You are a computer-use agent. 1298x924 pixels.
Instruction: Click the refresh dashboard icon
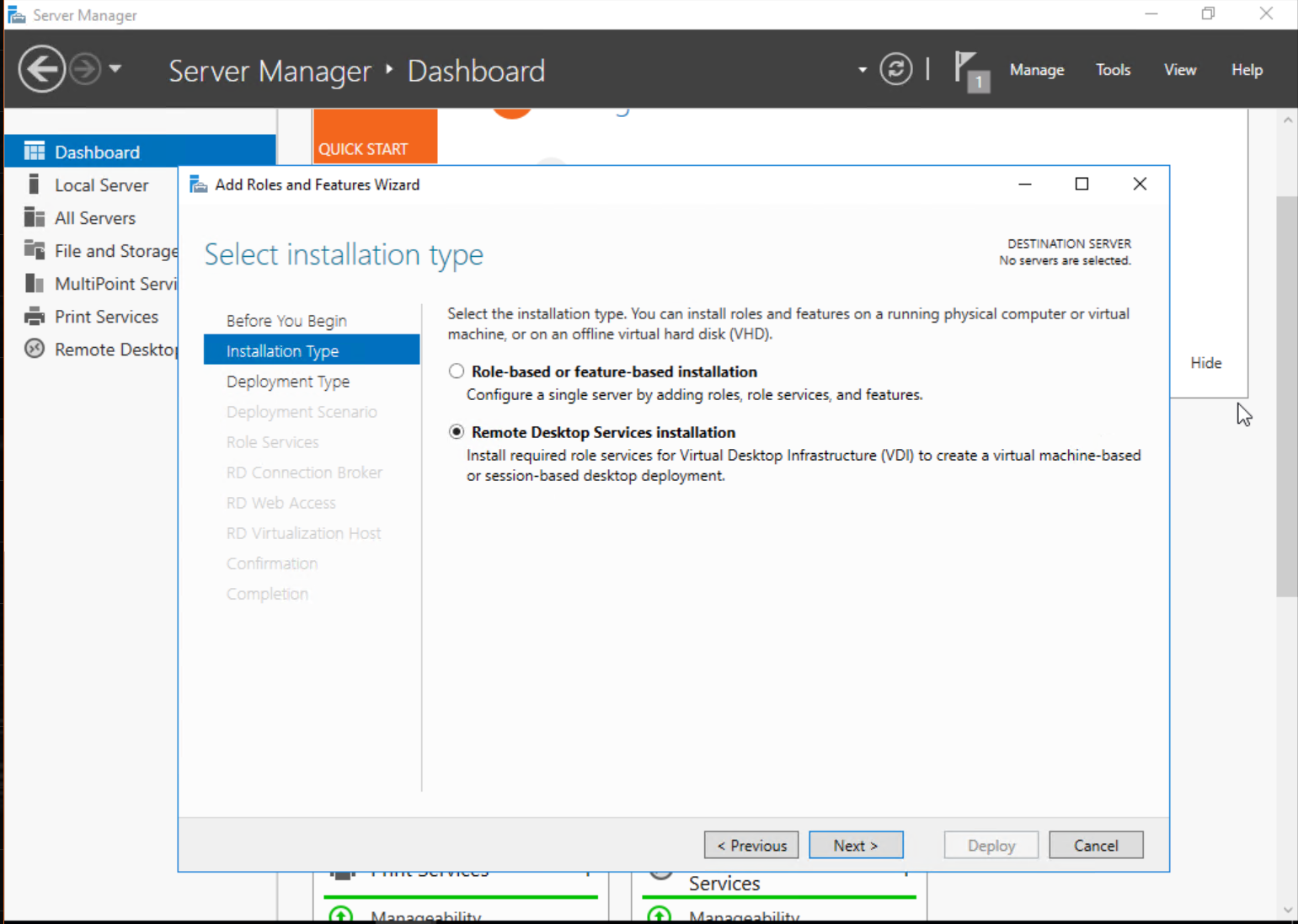click(x=896, y=69)
